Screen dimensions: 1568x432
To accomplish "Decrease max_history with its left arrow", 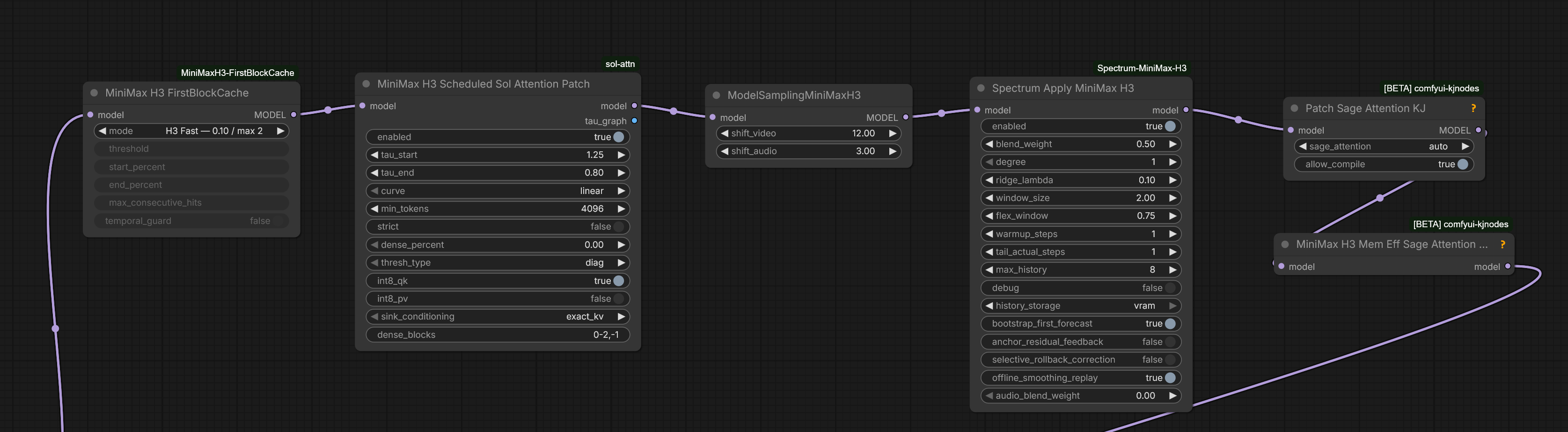I will (x=989, y=270).
